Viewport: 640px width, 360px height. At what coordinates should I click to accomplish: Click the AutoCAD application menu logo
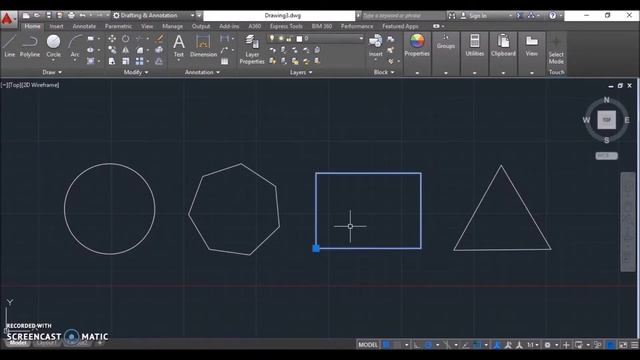pyautogui.click(x=7, y=19)
